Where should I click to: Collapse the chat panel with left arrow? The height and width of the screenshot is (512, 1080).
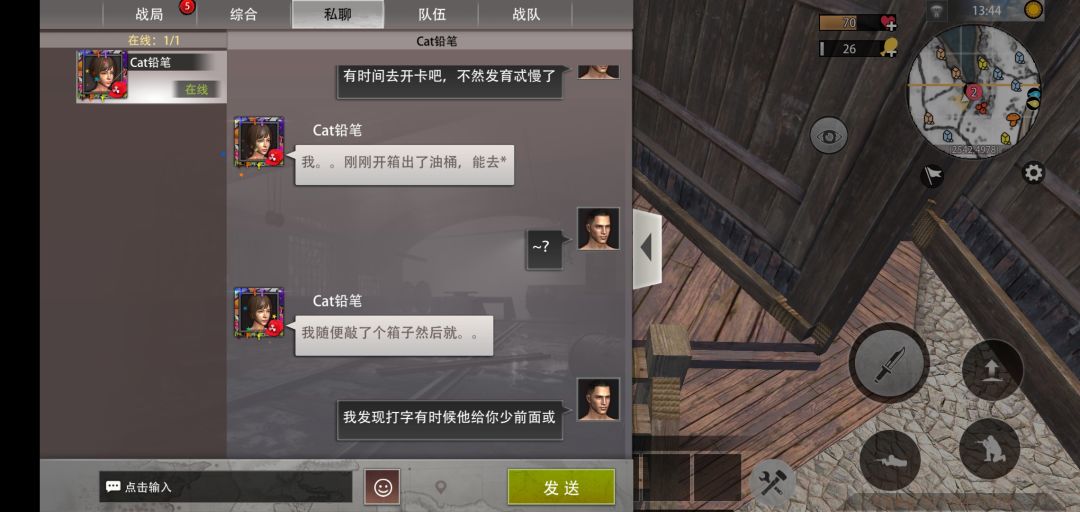647,247
